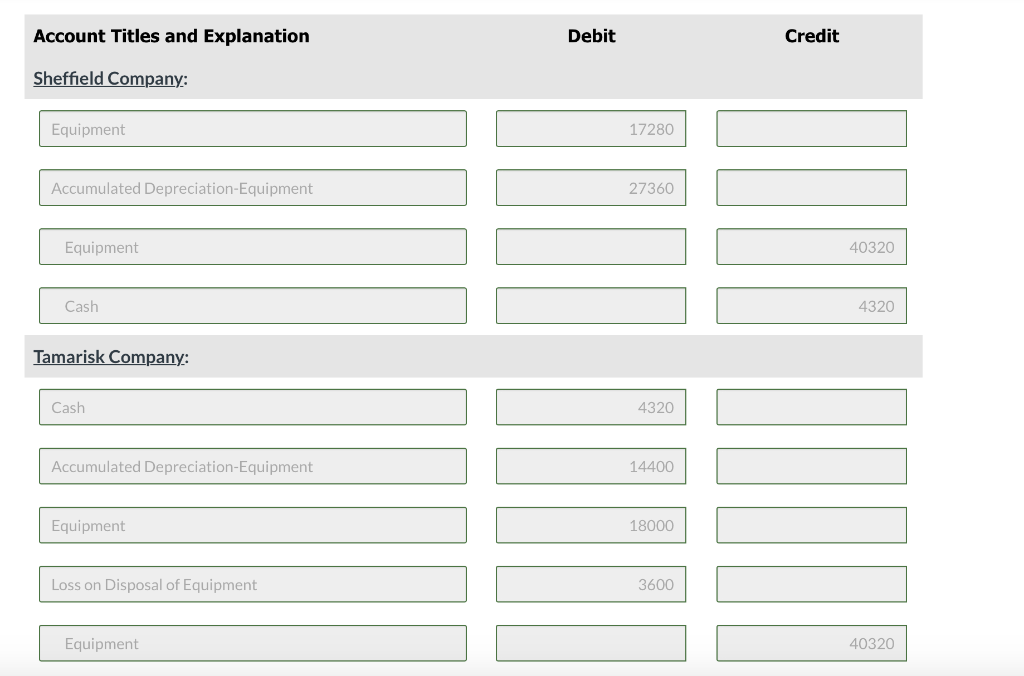Viewport: 1024px width, 676px height.
Task: Click Sheffield's credit field showing 4320
Action: (812, 305)
